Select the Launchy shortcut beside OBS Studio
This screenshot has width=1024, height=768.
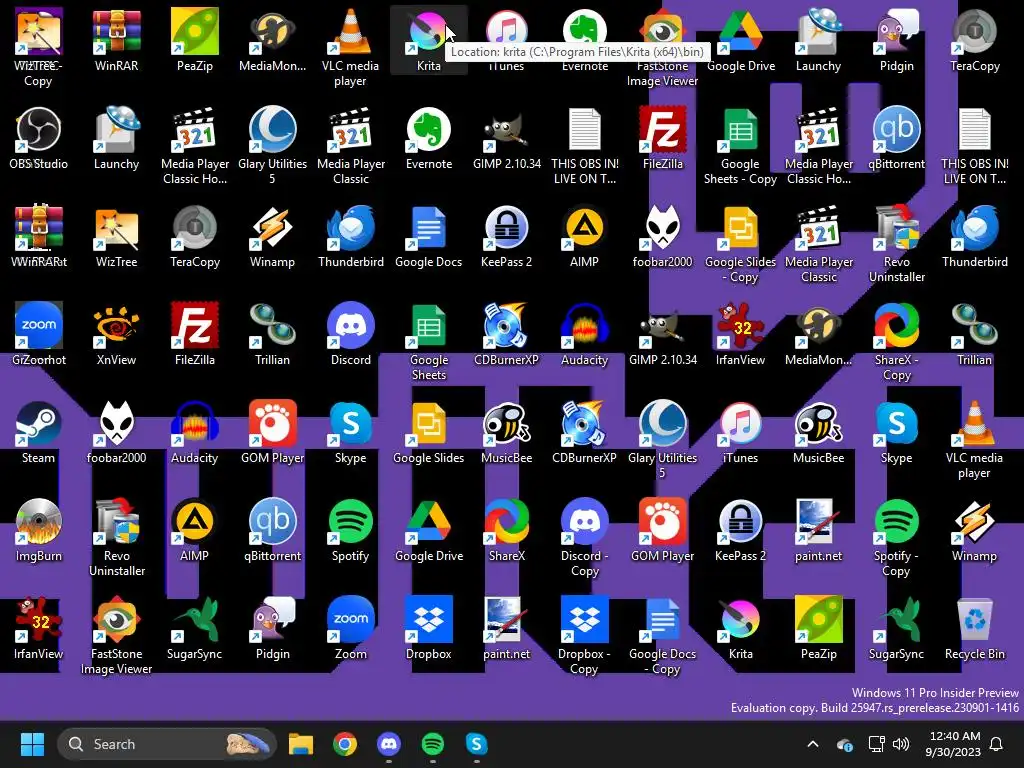click(116, 138)
